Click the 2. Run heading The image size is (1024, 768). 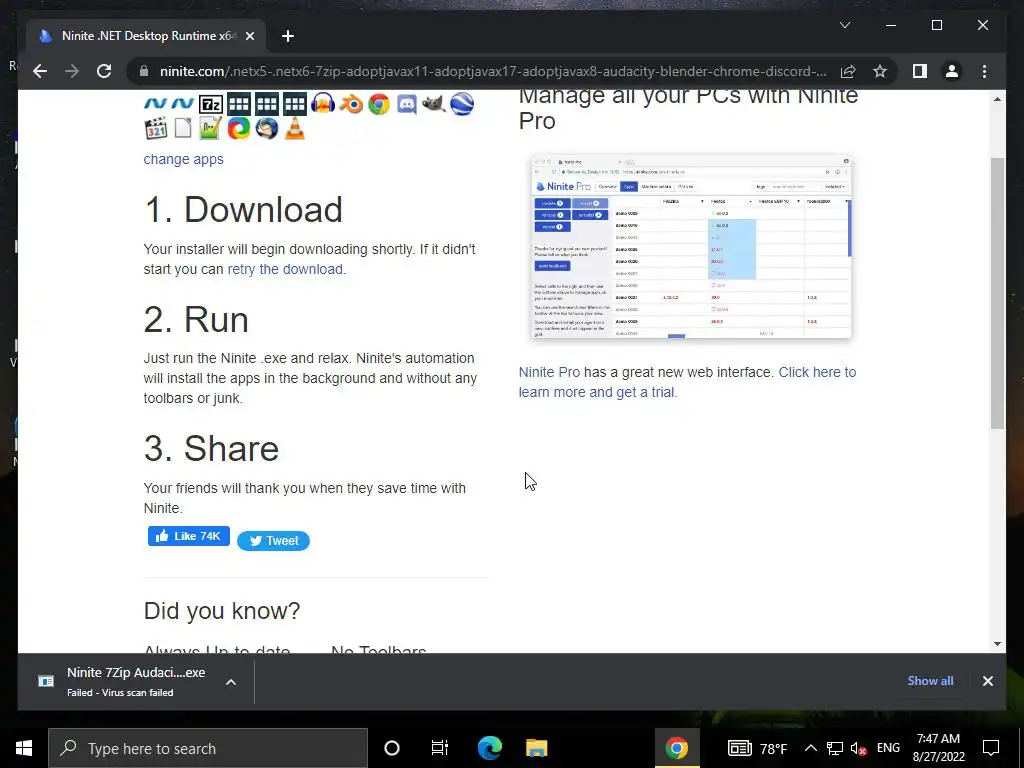(196, 320)
